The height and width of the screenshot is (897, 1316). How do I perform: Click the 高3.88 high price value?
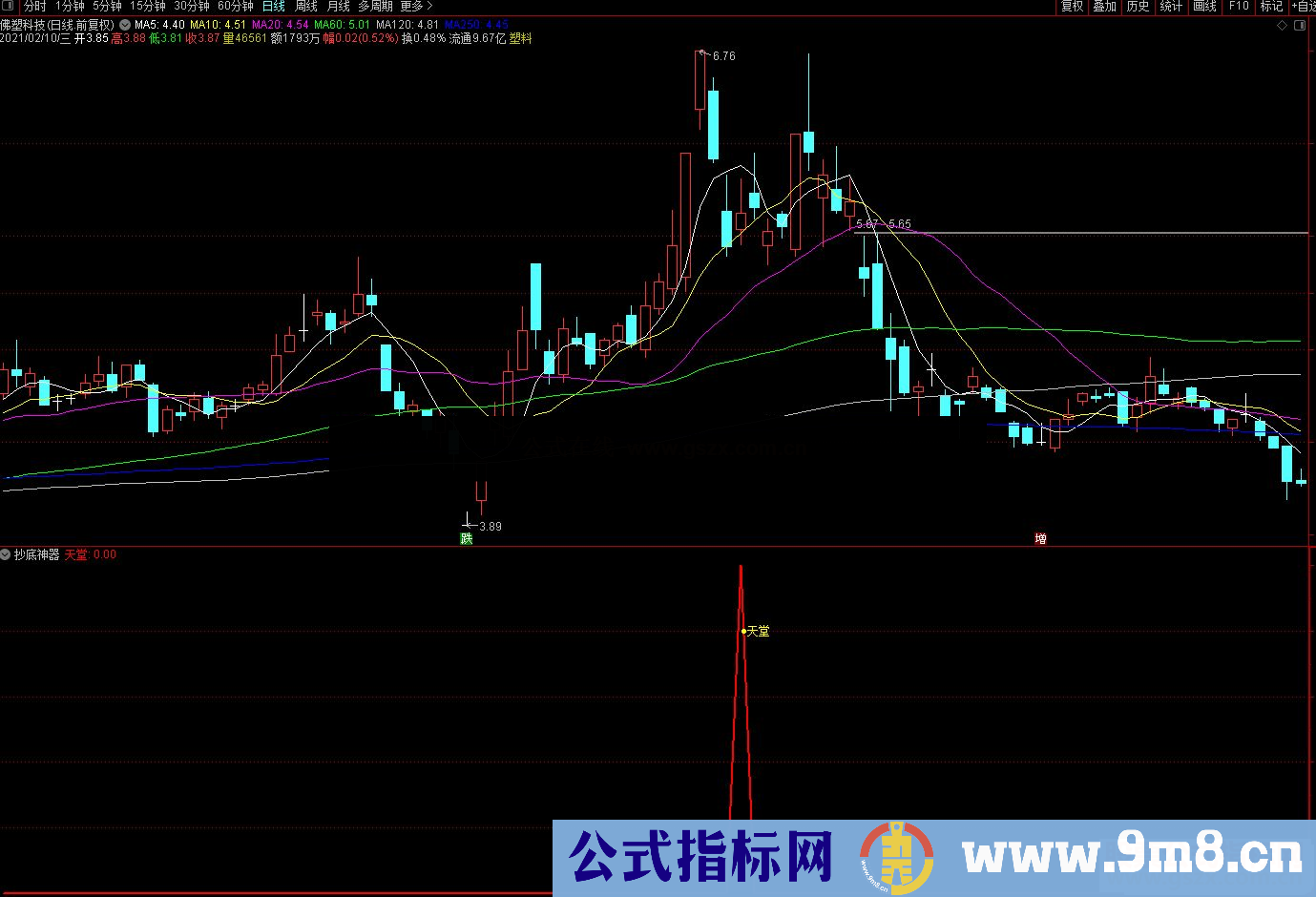[x=129, y=39]
